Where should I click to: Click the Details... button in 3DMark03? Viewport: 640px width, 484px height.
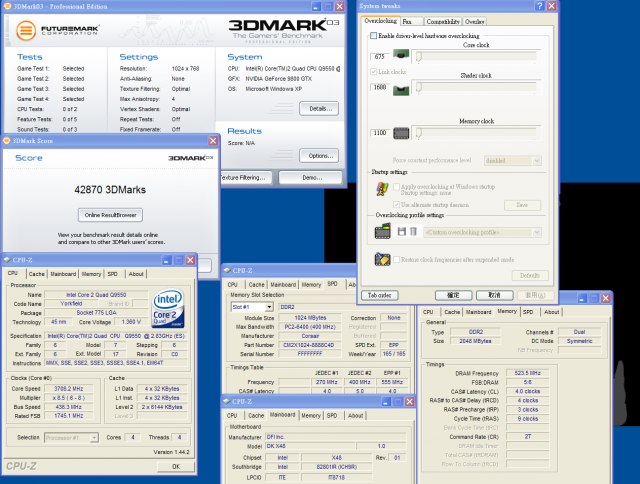click(x=319, y=109)
